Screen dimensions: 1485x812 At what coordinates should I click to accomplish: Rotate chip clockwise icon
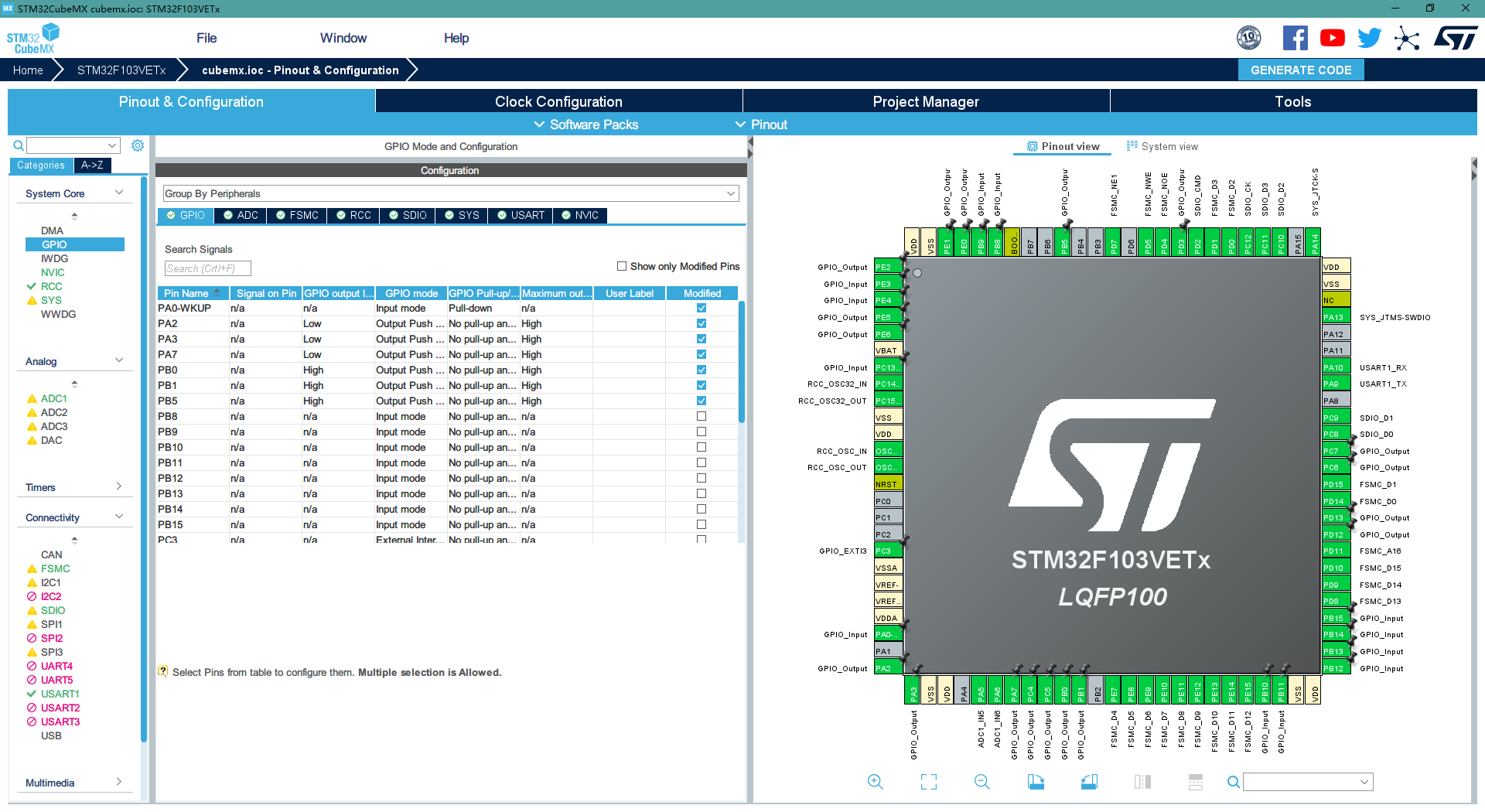pyautogui.click(x=1036, y=782)
